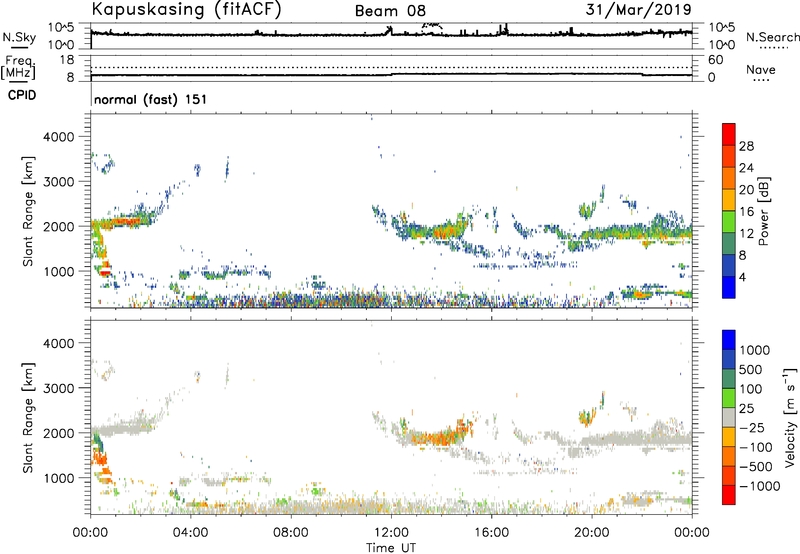Click the orange velocity patch near 14:00
This screenshot has height=554, width=800.
pyautogui.click(x=441, y=437)
